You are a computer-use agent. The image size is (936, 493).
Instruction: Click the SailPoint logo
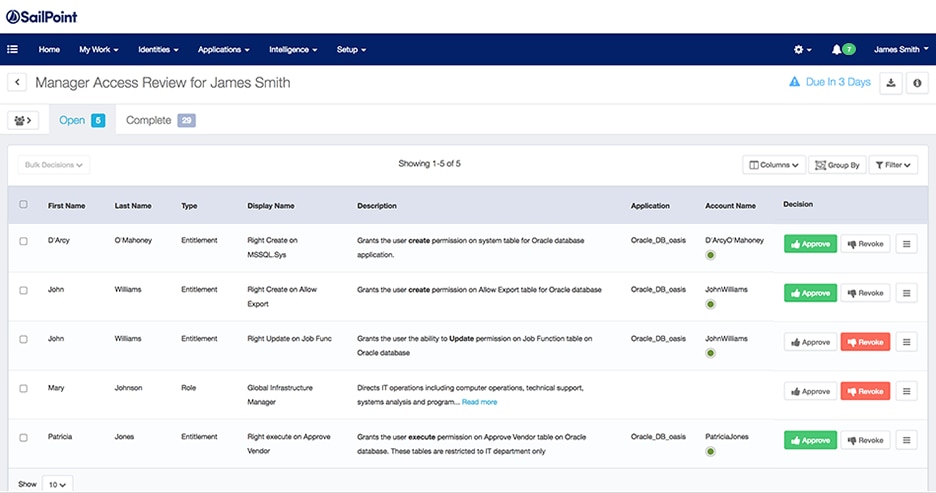coord(42,17)
